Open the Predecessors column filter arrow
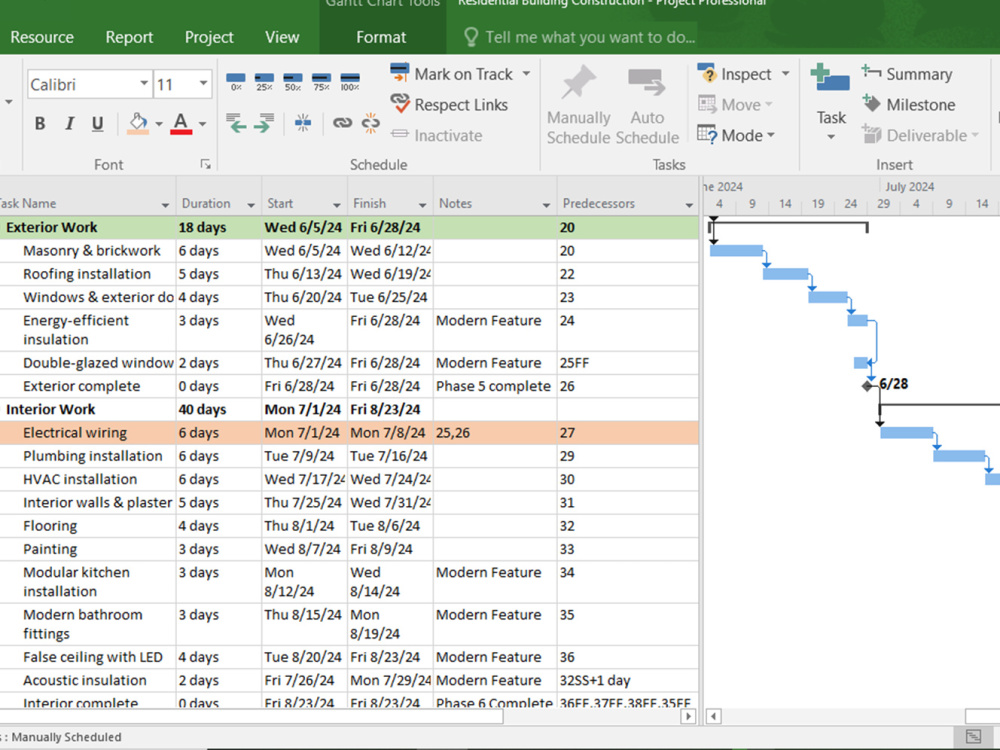Viewport: 1000px width, 750px height. 689,205
